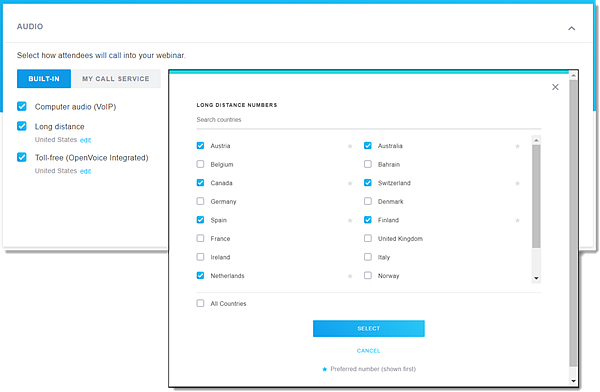Click United States under Long distance
The width and height of the screenshot is (600, 392).
[x=56, y=140]
